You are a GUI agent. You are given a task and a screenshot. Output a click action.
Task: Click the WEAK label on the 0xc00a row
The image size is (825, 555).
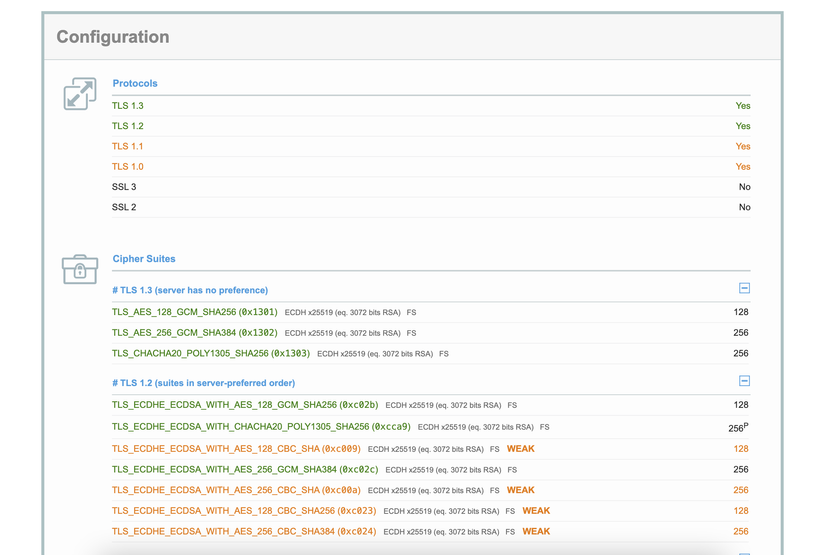click(x=520, y=490)
